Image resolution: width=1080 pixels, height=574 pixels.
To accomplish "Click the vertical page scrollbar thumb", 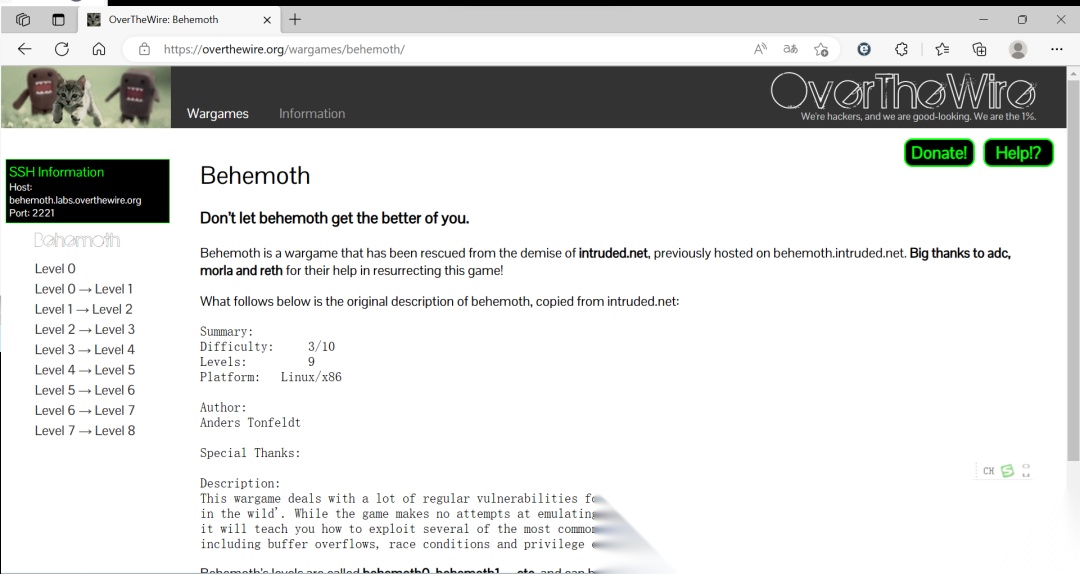I will 1073,270.
